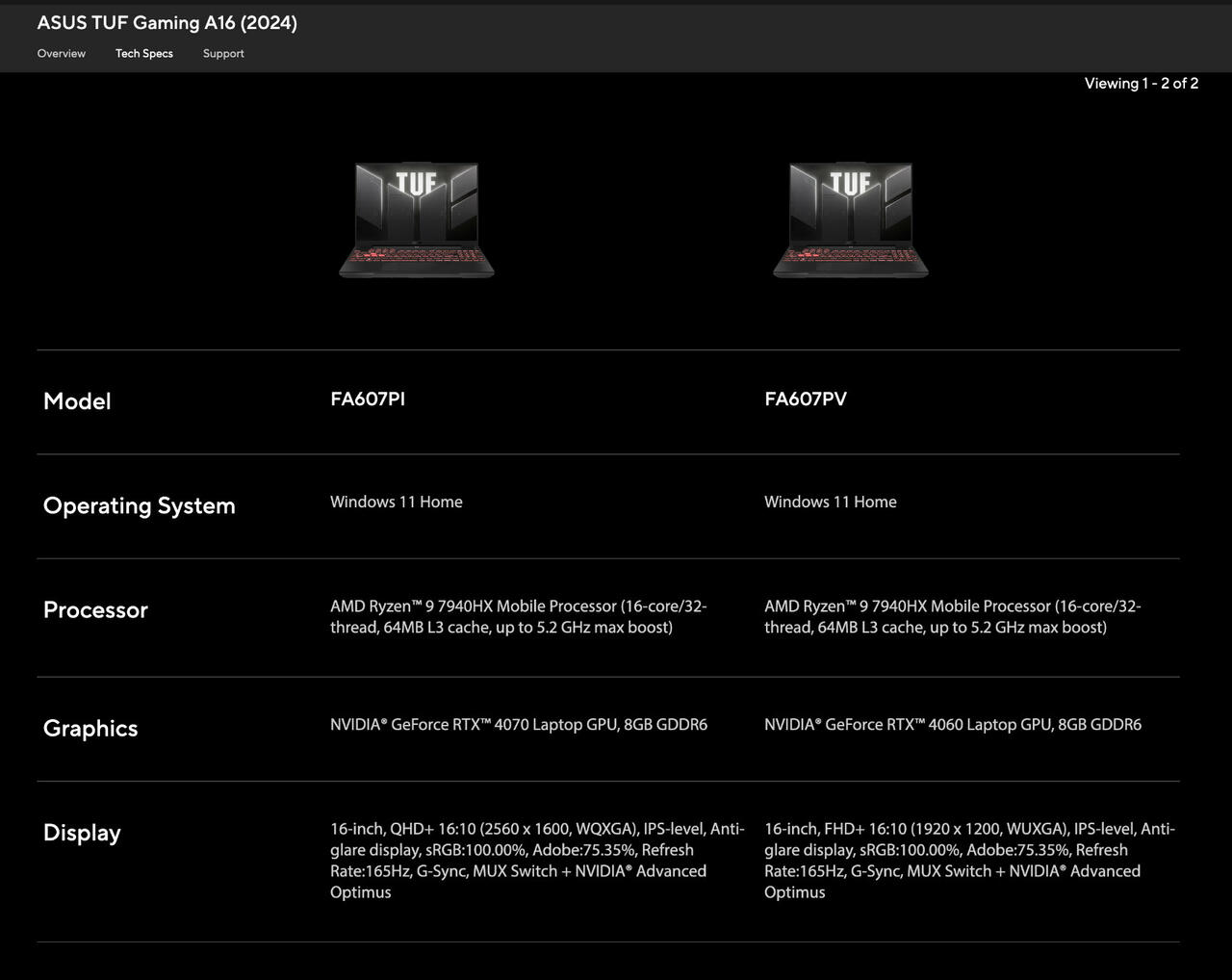Click the RTX 4060 Laptop GPU text
This screenshot has height=980, width=1232.
coord(953,725)
